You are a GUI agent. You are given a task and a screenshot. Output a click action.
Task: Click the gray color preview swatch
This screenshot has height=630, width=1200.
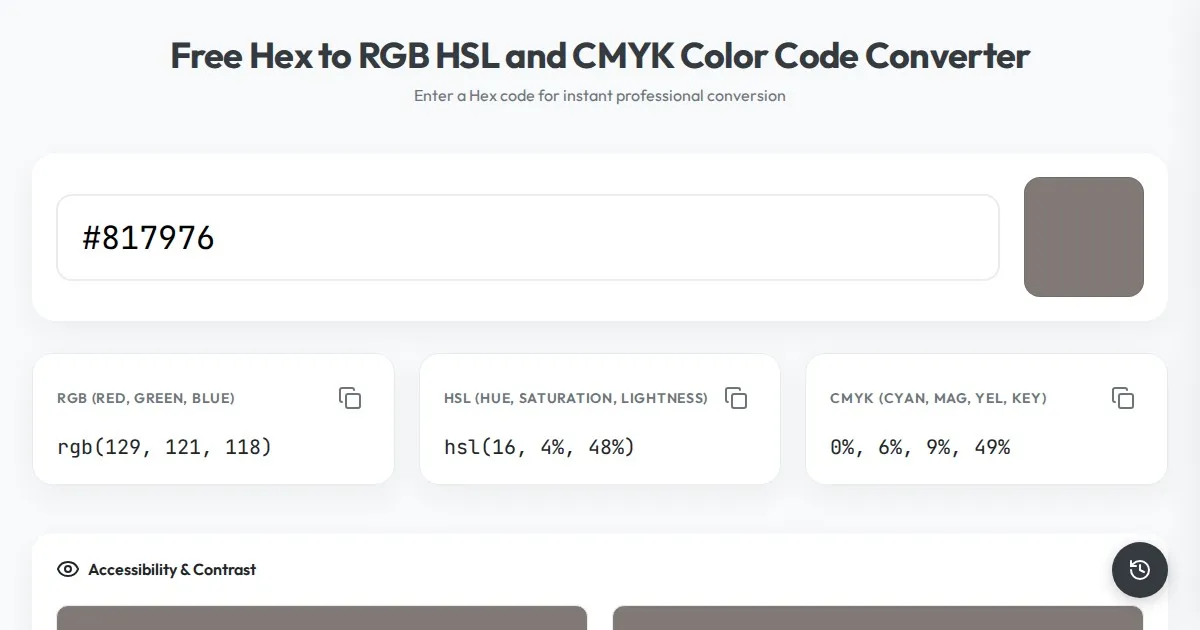tap(1083, 237)
